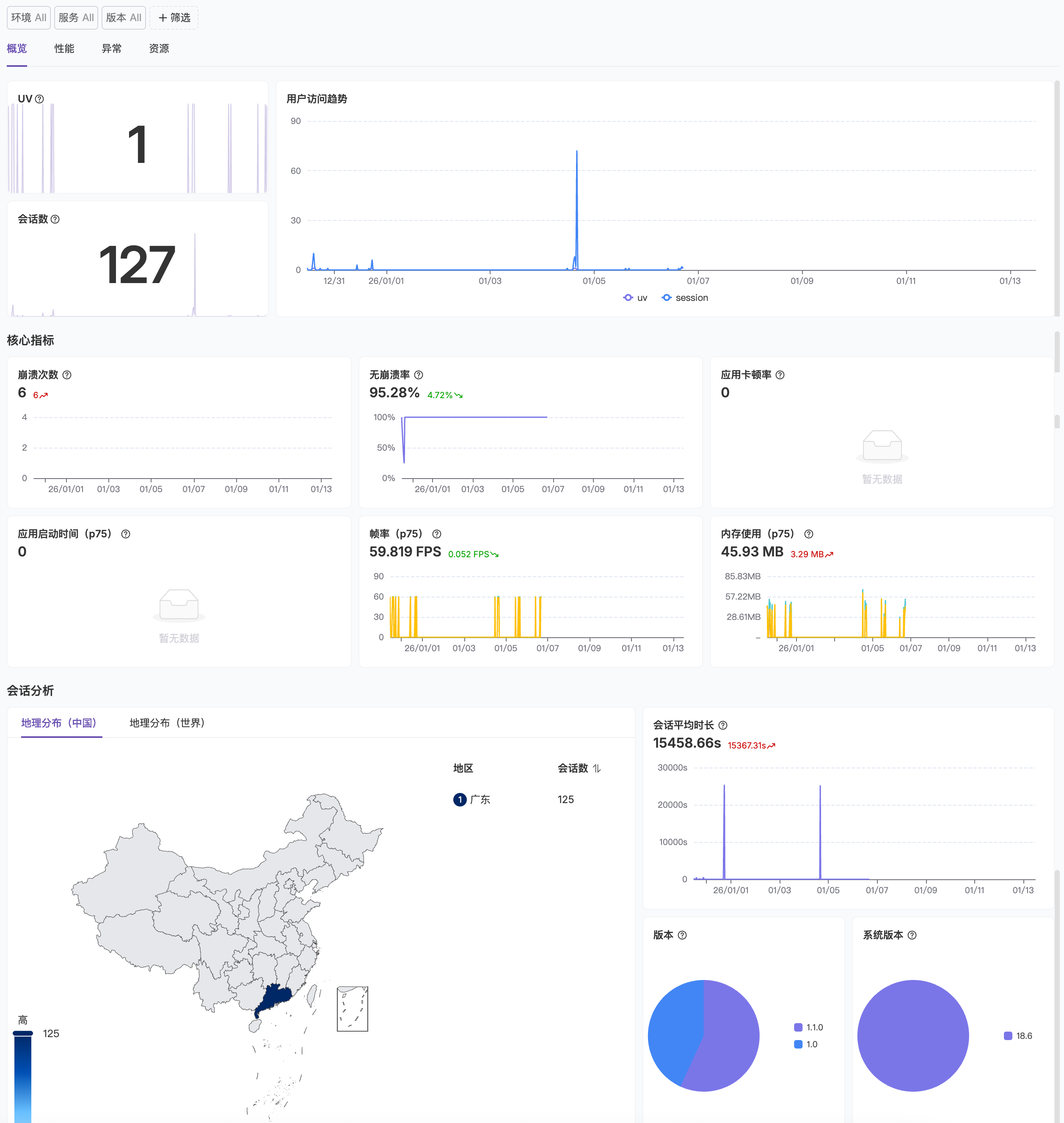Open the 服务 All filter dropdown
This screenshot has width=1064, height=1123.
pos(76,18)
